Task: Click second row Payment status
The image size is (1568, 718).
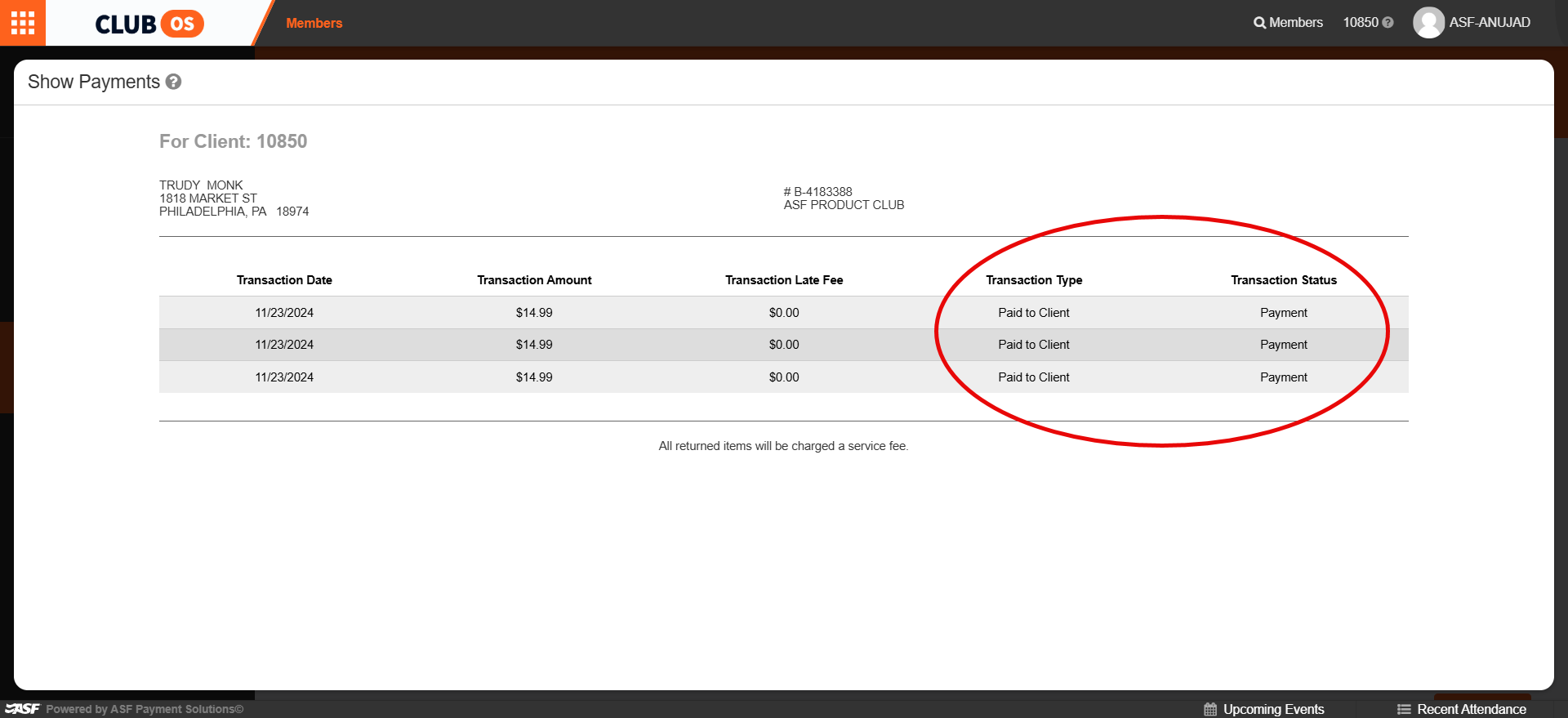Action: (x=1284, y=345)
